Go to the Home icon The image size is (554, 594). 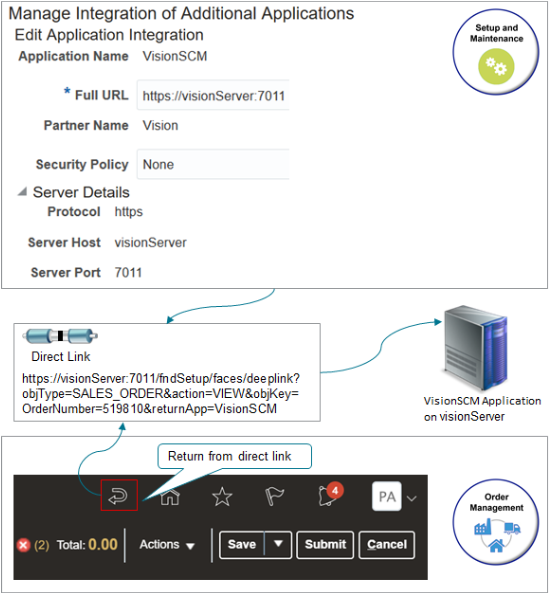point(170,496)
